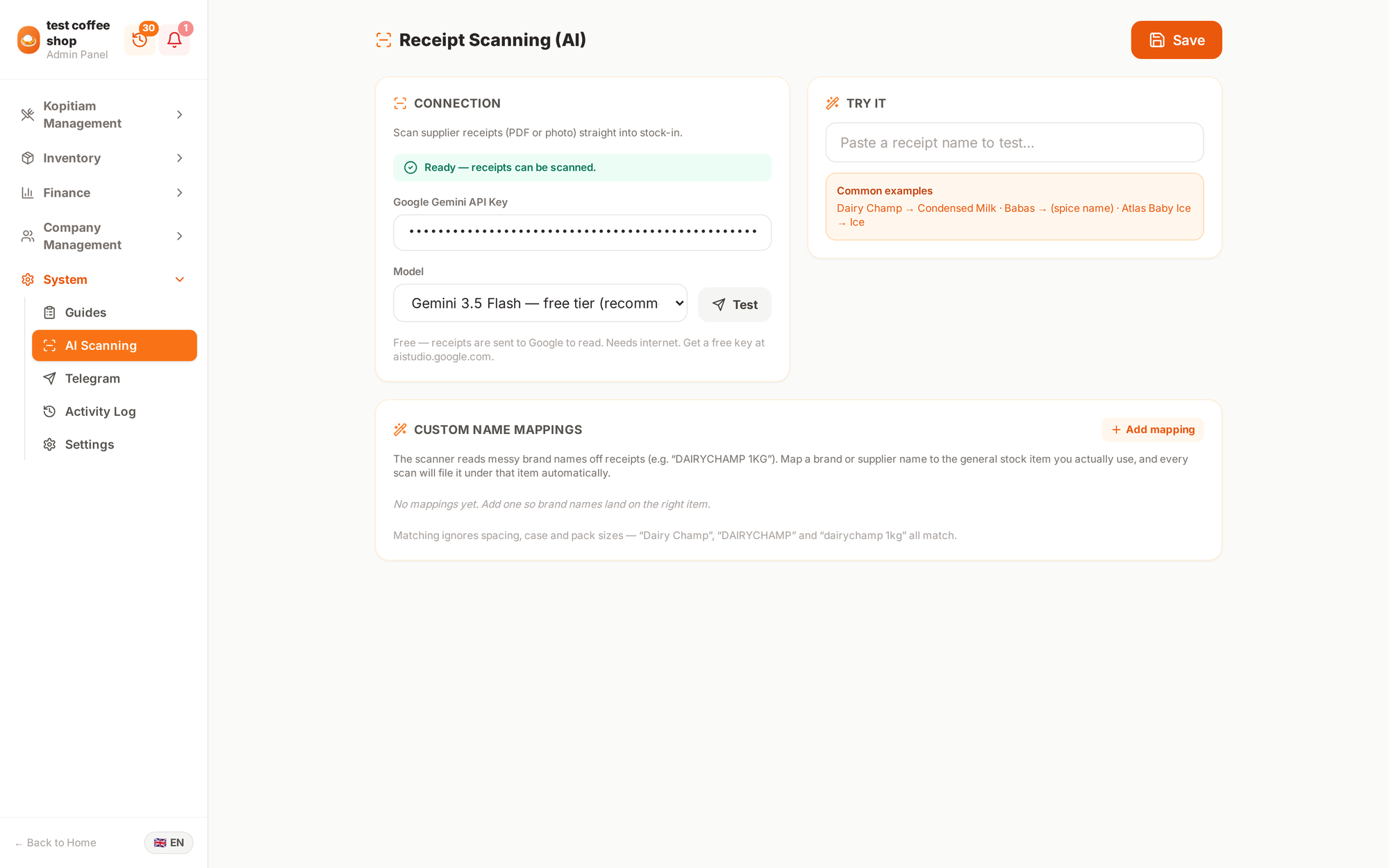Viewport: 1389px width, 868px height.
Task: Click the 'No mappings yet' message
Action: click(x=551, y=504)
